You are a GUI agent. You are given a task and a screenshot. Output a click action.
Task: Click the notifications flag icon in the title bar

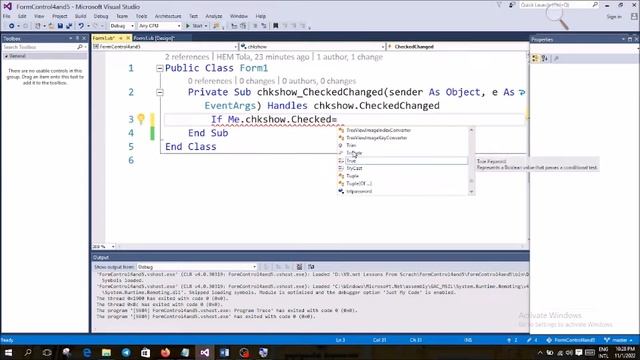(x=499, y=5)
